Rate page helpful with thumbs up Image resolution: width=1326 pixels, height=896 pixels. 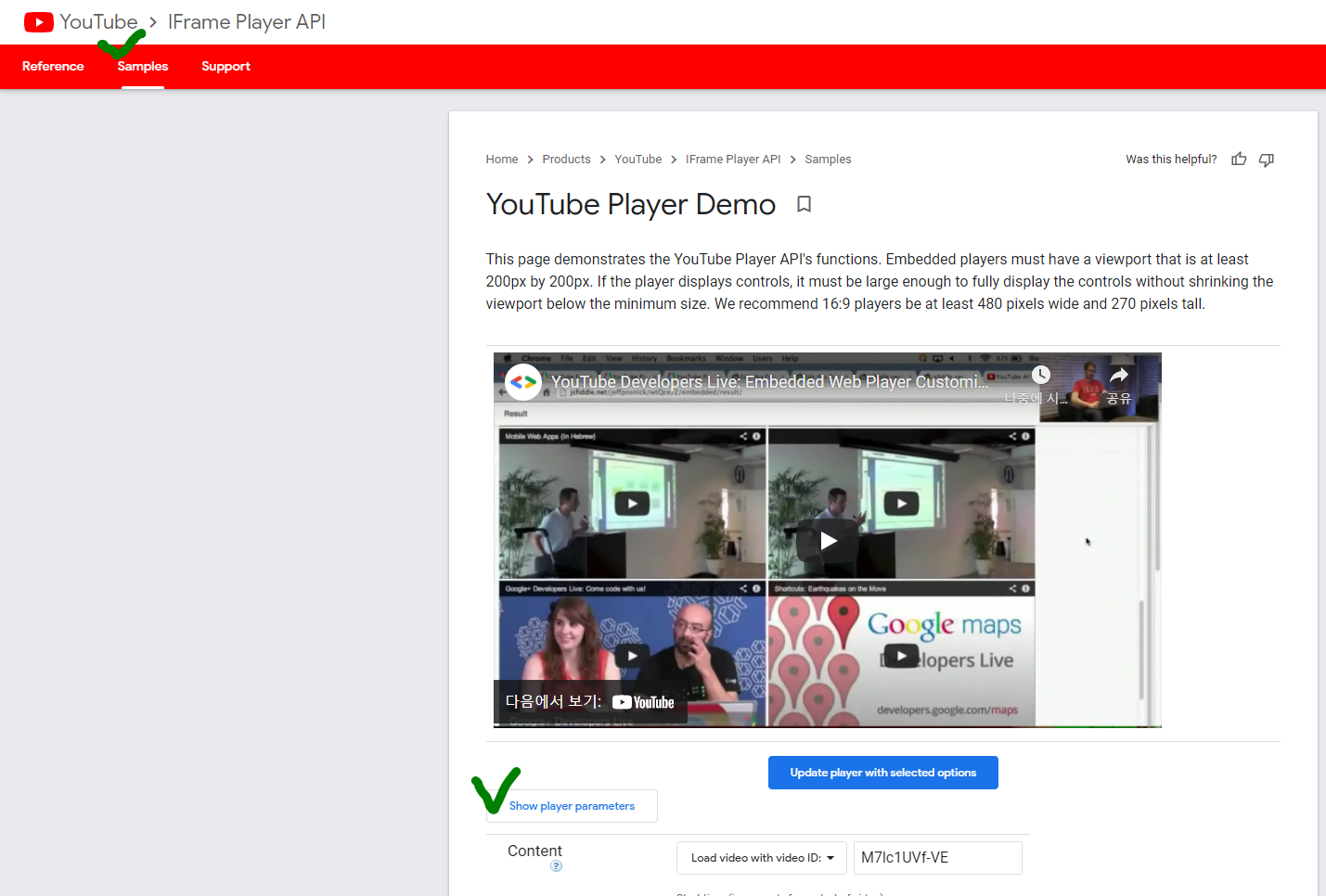pyautogui.click(x=1239, y=160)
